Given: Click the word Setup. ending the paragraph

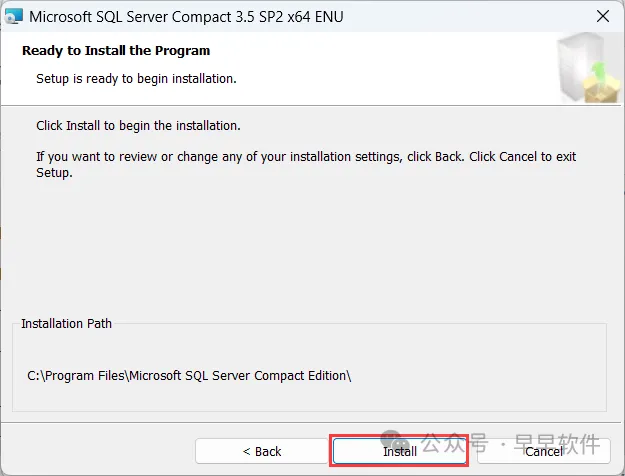Looking at the screenshot, I should point(54,173).
